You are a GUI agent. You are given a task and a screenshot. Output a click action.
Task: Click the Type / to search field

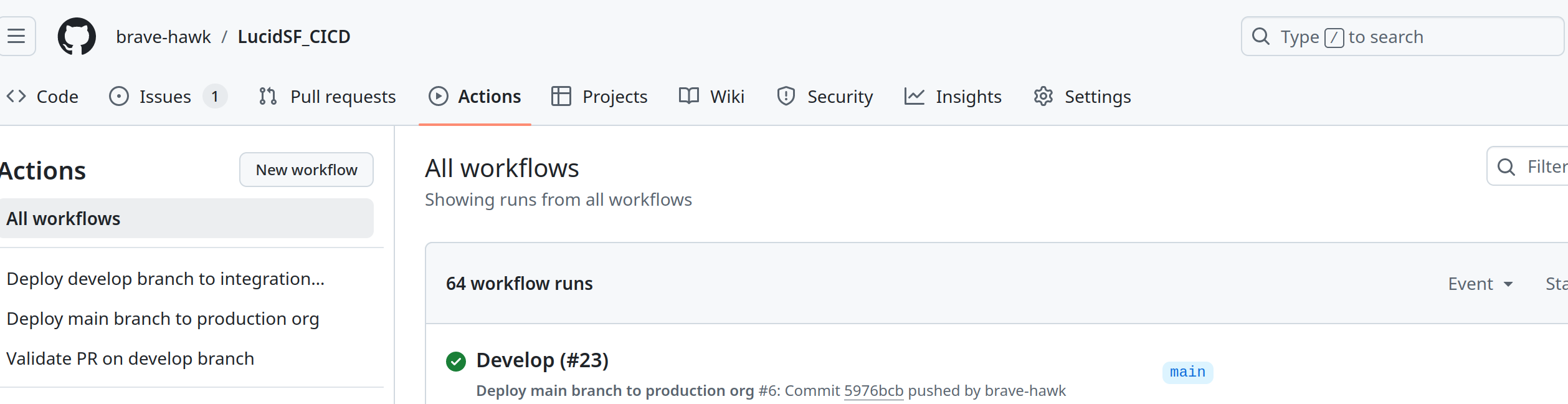coord(1402,37)
